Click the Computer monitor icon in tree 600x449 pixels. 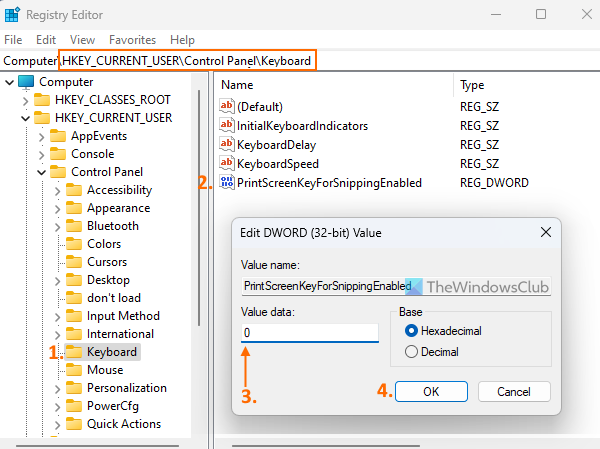tap(26, 82)
